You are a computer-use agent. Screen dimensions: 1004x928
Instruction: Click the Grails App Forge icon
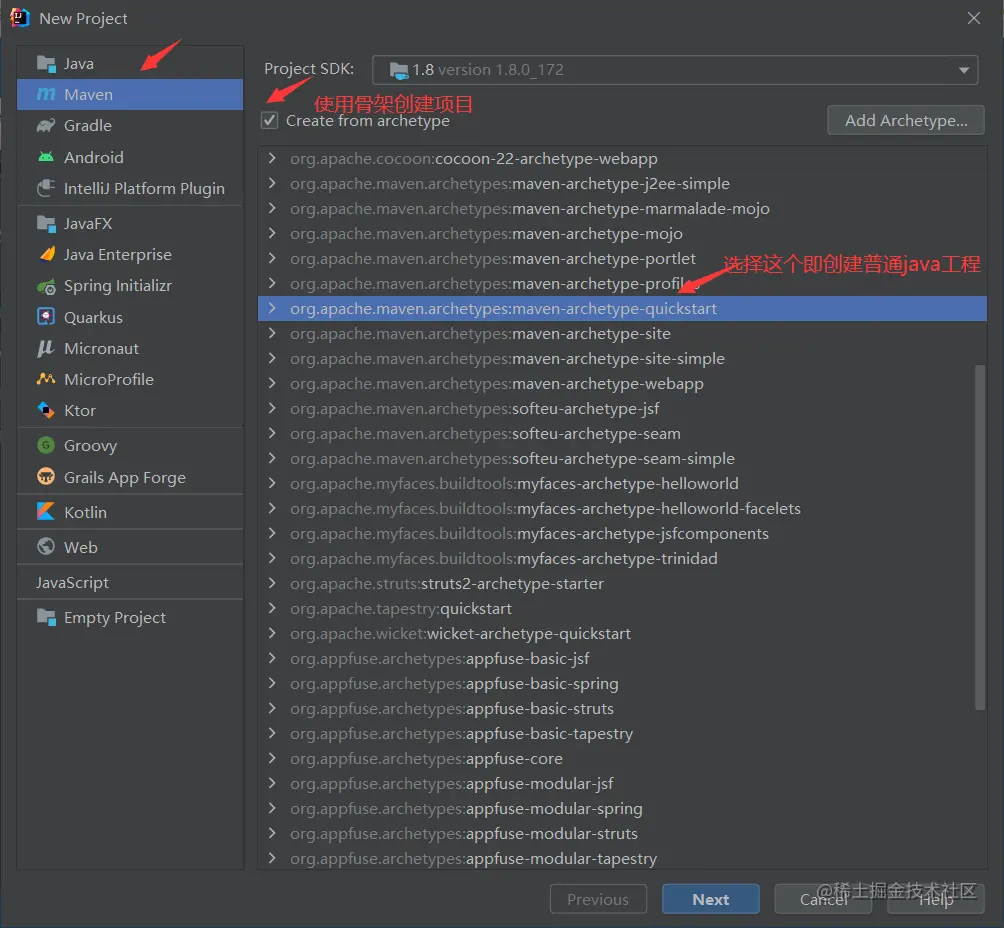pyautogui.click(x=46, y=476)
